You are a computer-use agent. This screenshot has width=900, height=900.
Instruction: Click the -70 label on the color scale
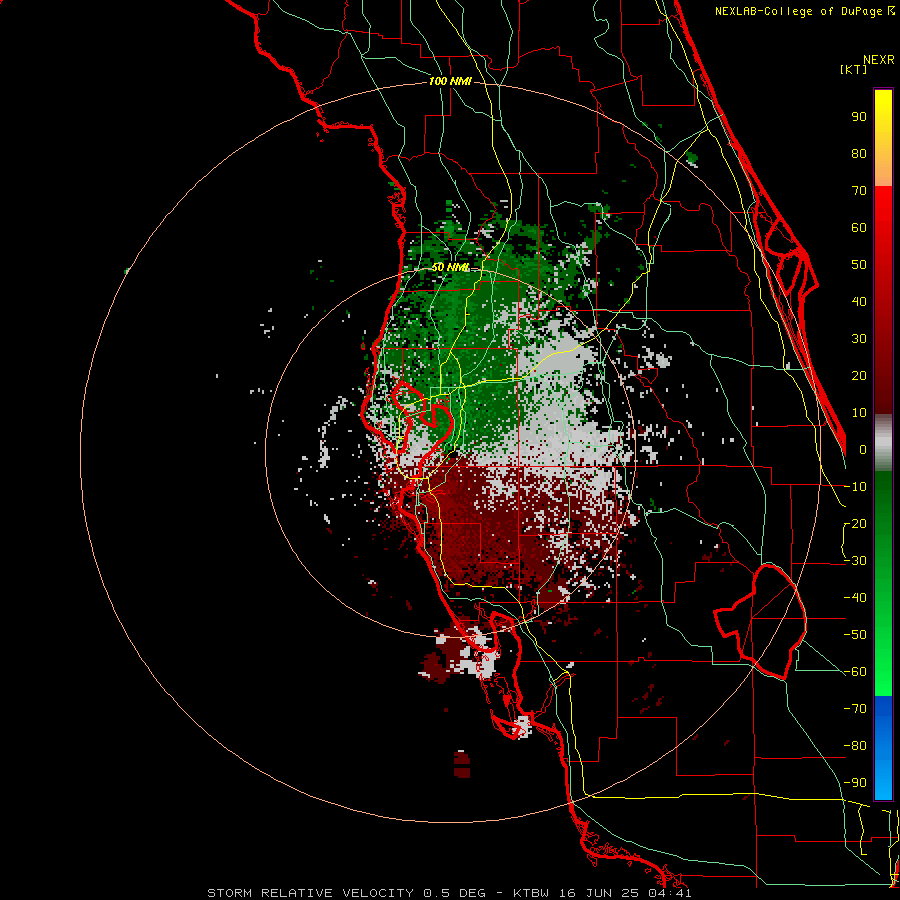855,708
